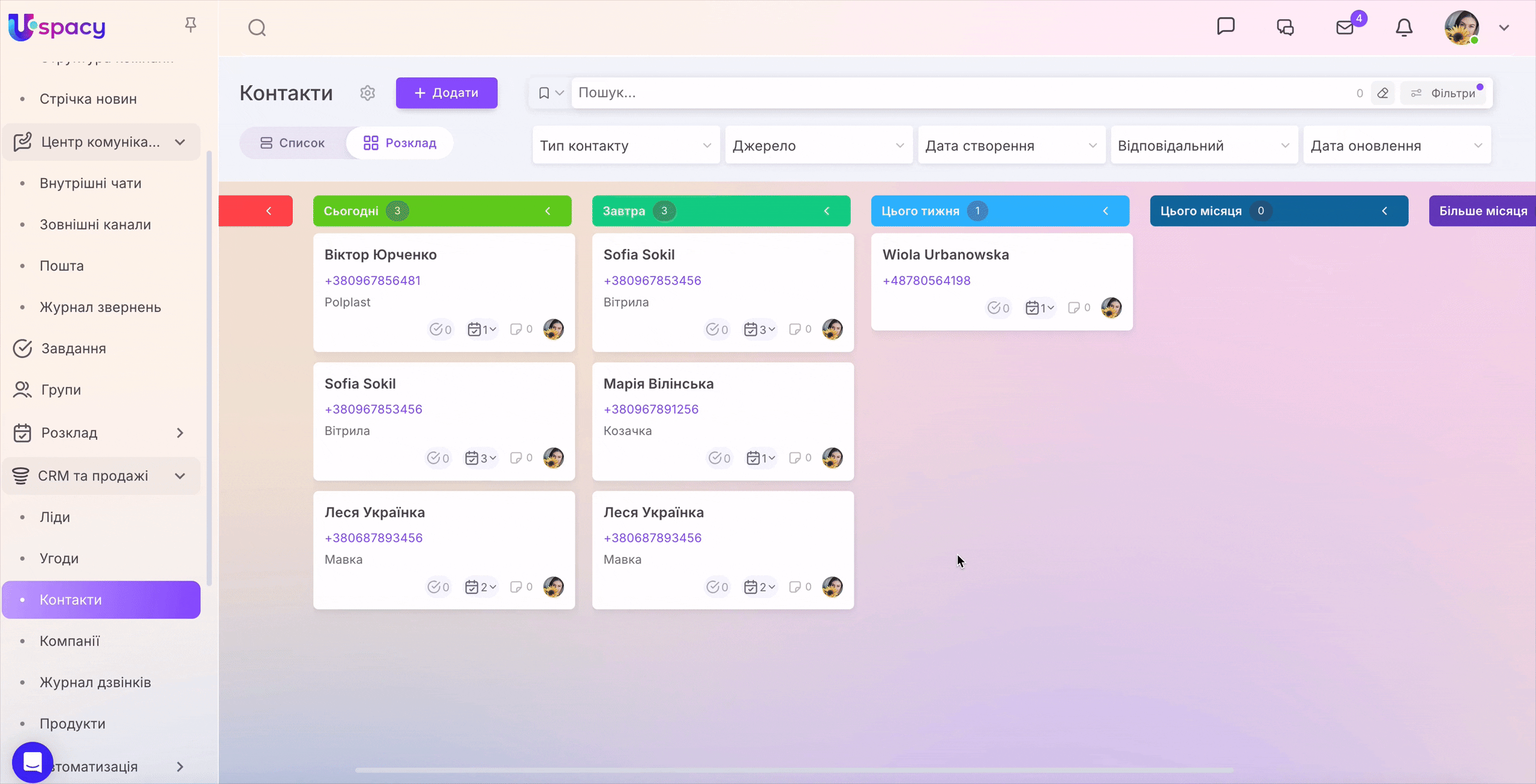Open Ліди page
The image size is (1536, 784).
[55, 518]
